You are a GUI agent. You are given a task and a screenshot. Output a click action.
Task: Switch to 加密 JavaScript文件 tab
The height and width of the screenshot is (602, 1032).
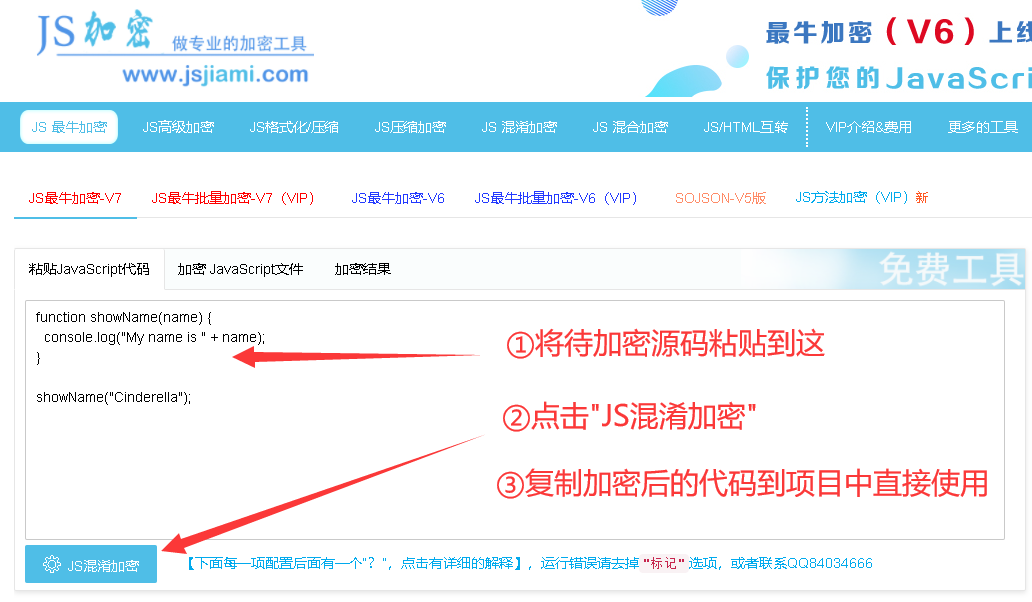pos(240,269)
